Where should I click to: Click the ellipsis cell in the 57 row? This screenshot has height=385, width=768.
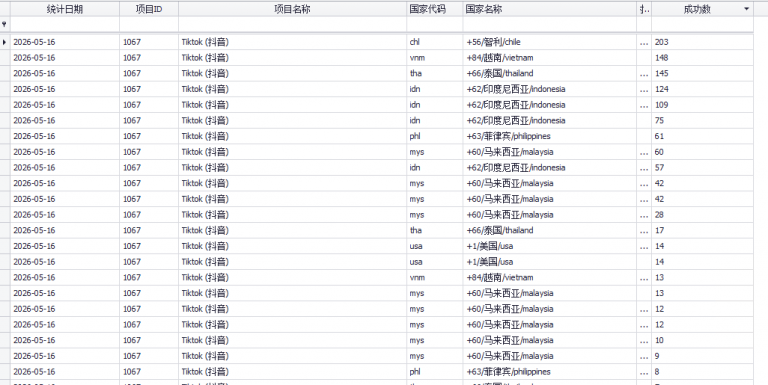tap(644, 168)
